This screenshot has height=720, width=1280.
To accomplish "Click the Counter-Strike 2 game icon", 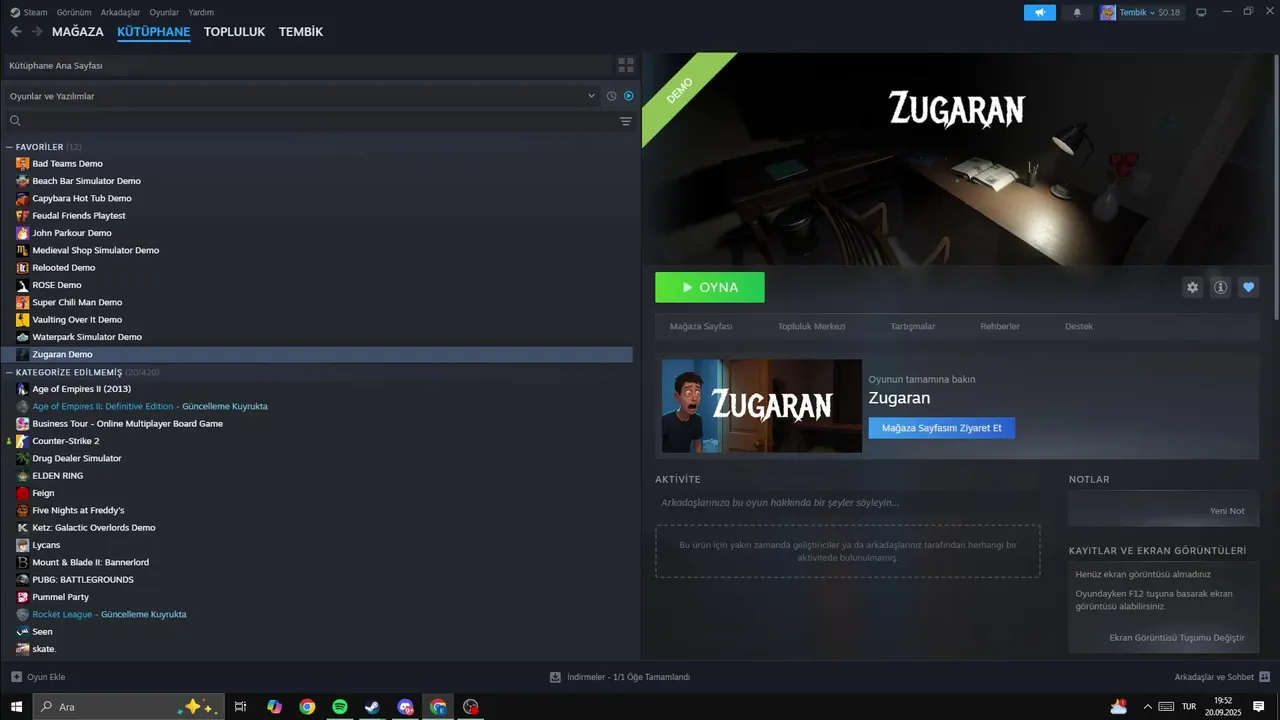I will point(23,441).
